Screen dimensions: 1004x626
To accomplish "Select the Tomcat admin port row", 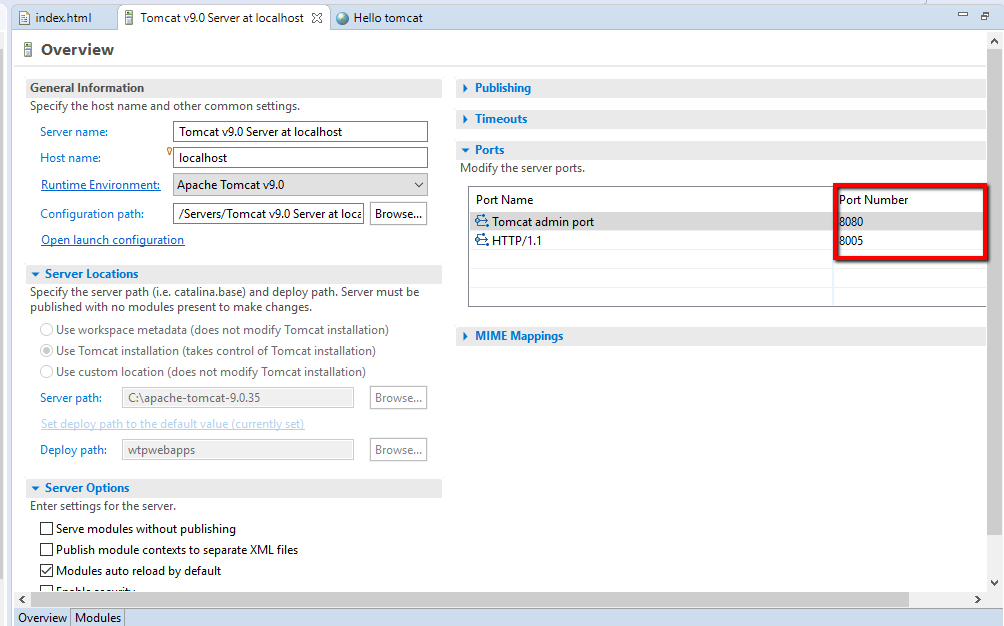I will pyautogui.click(x=727, y=221).
